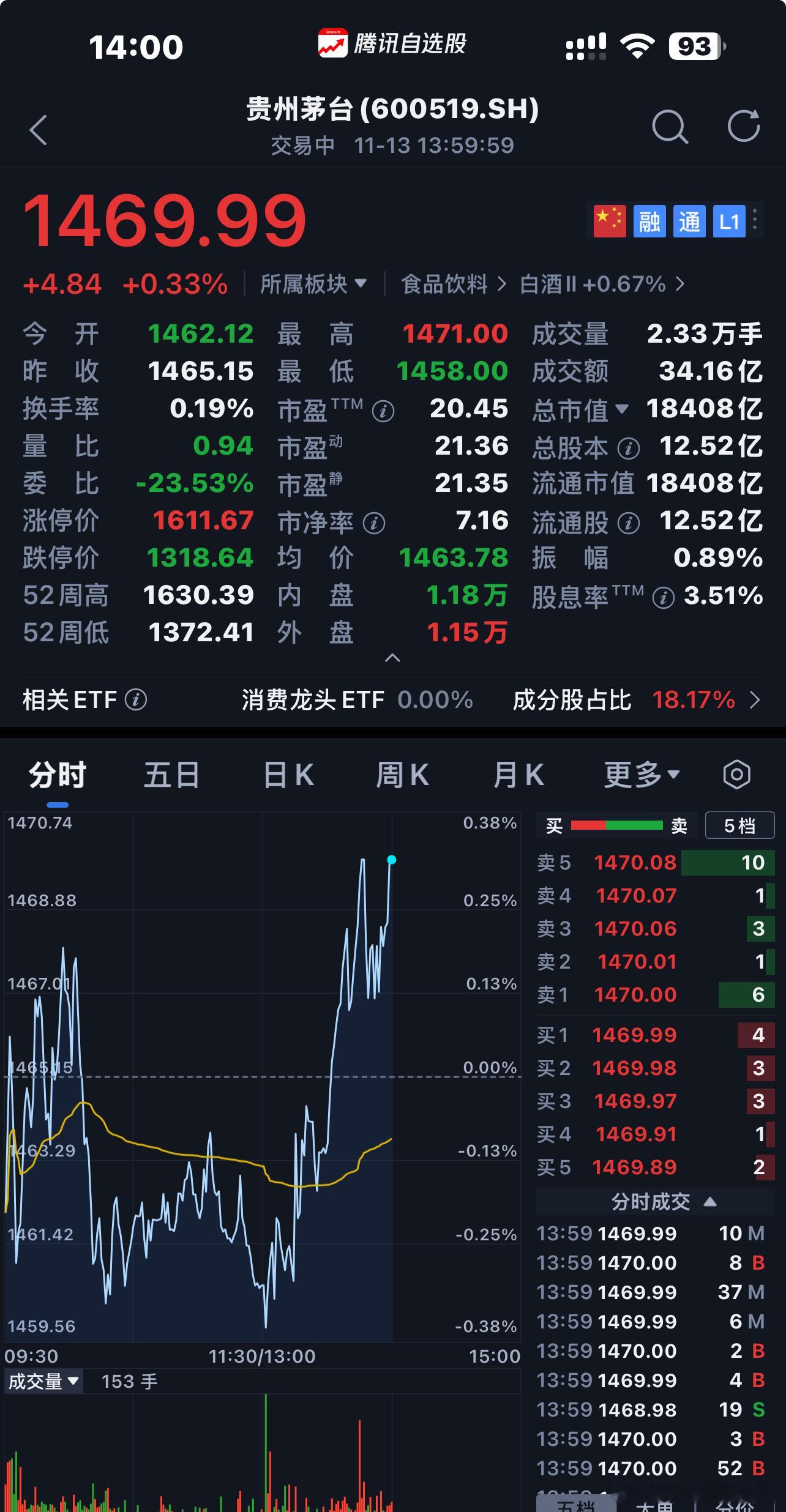This screenshot has width=786, height=1512.
Task: Tap the cellular signal icon
Action: [586, 47]
